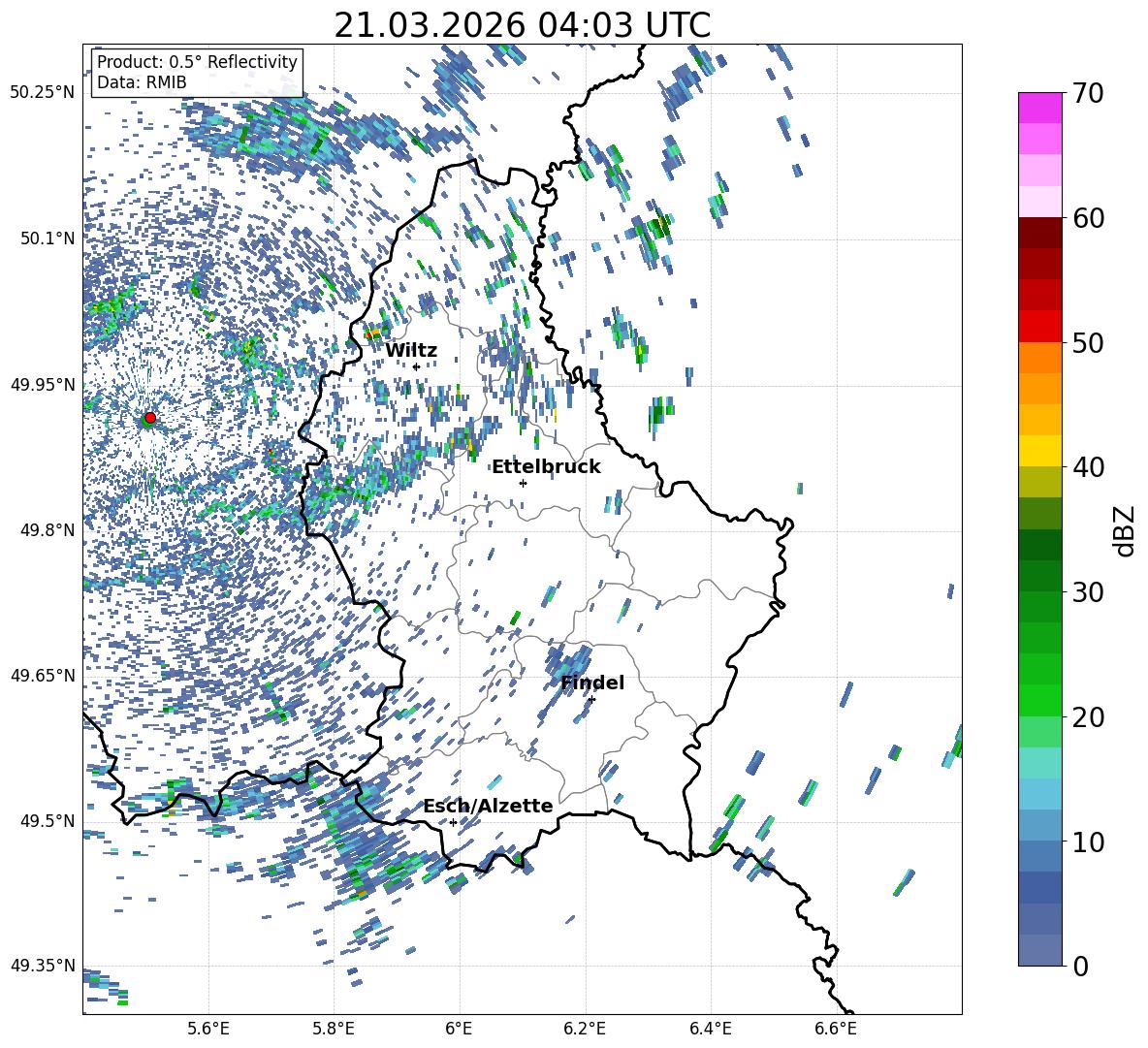Screen dimensions: 1148x1048
Task: Click the Esch/Alzette station cross marker
Action: (x=453, y=822)
